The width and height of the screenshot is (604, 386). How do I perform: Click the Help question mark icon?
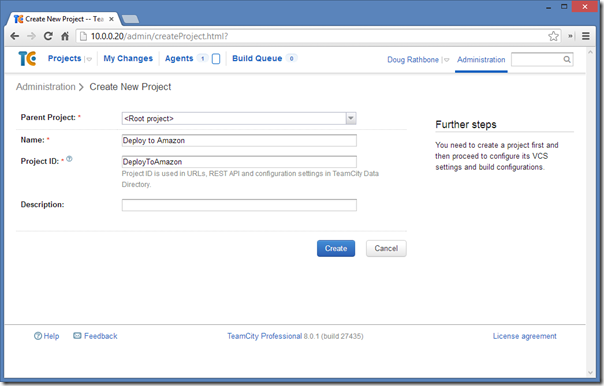coord(38,336)
